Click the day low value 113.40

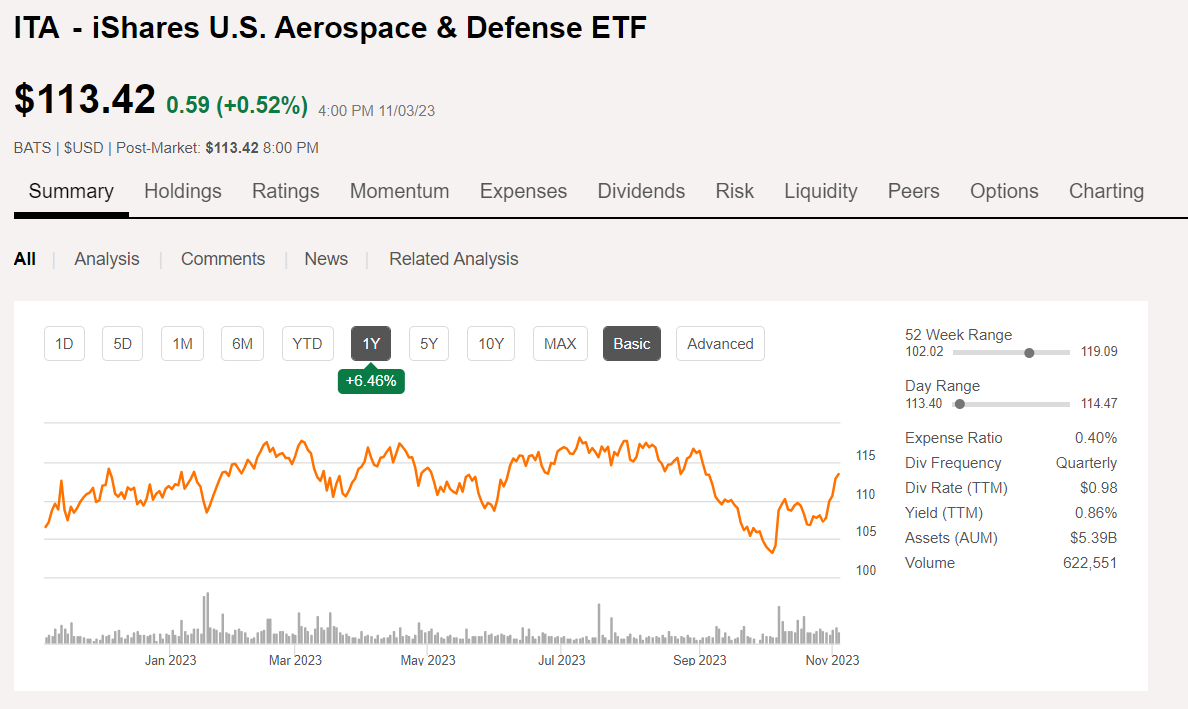tap(924, 404)
